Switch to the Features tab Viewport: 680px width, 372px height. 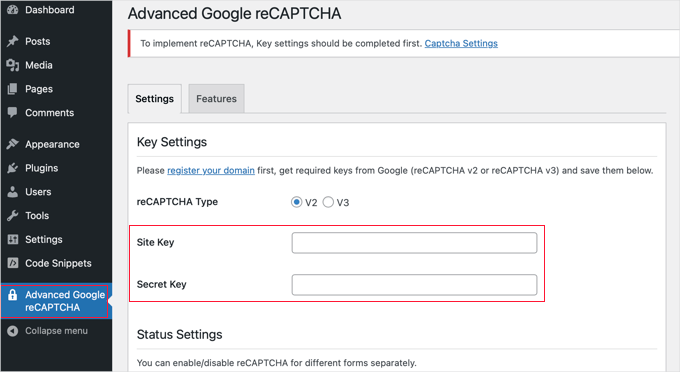pos(216,99)
